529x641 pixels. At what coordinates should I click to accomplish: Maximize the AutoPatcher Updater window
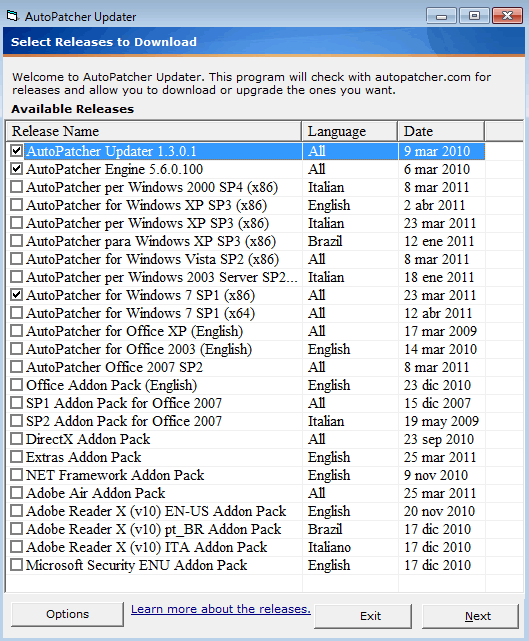pos(474,16)
